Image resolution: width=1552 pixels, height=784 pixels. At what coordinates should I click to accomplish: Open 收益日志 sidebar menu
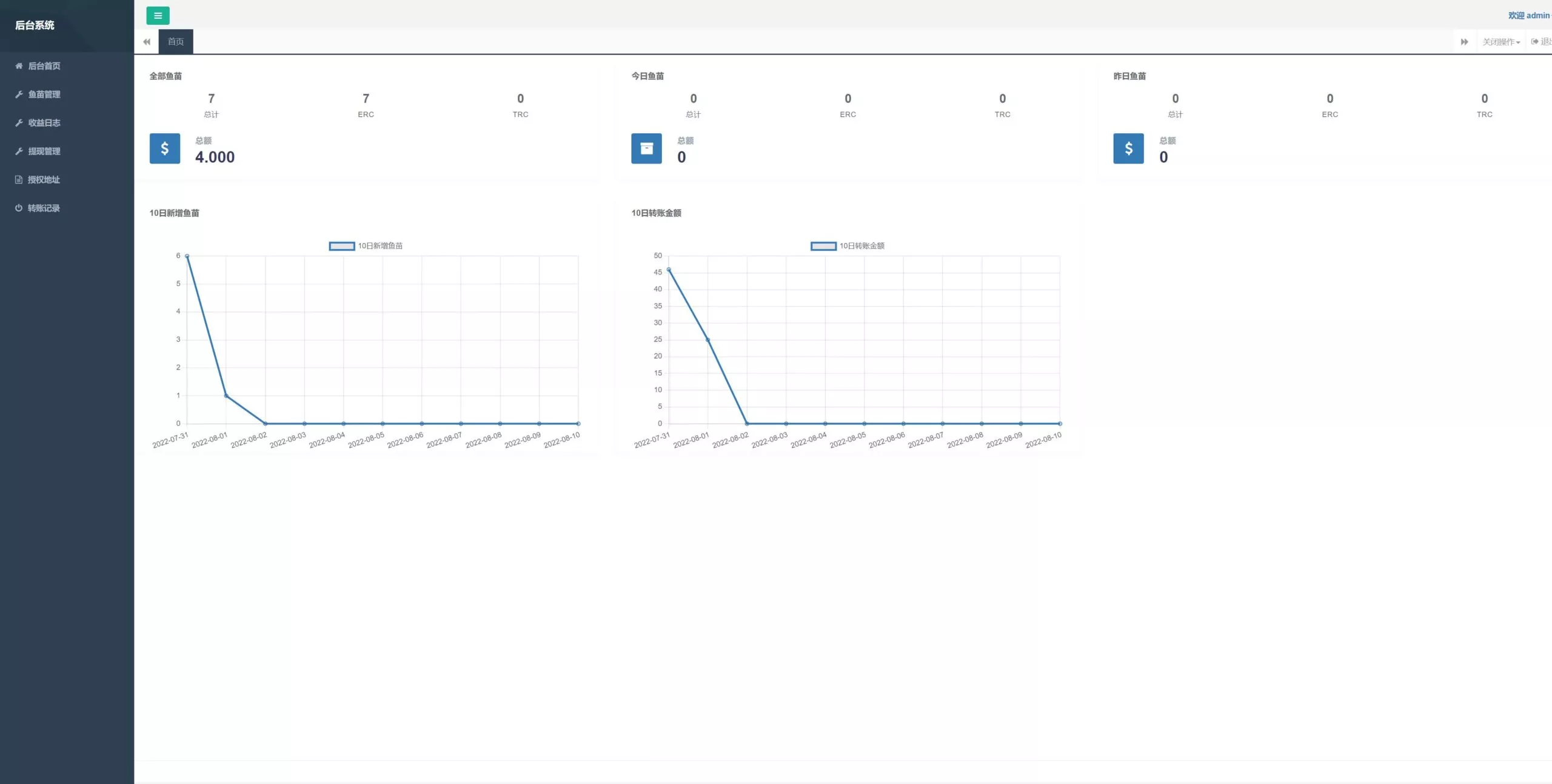[x=44, y=123]
